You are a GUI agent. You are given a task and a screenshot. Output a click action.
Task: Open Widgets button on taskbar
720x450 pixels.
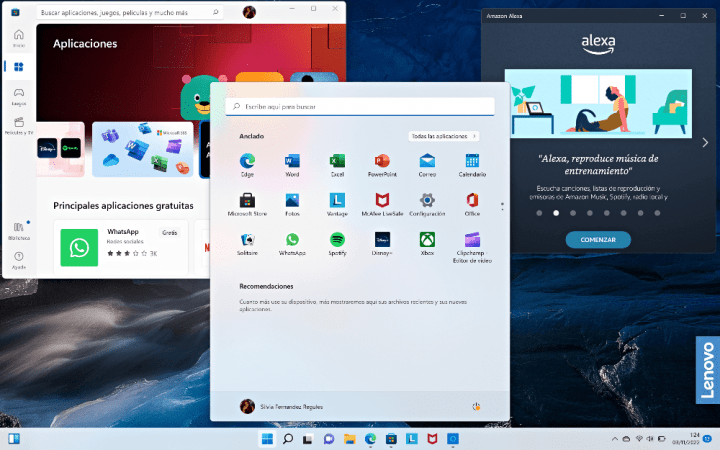click(x=14, y=439)
